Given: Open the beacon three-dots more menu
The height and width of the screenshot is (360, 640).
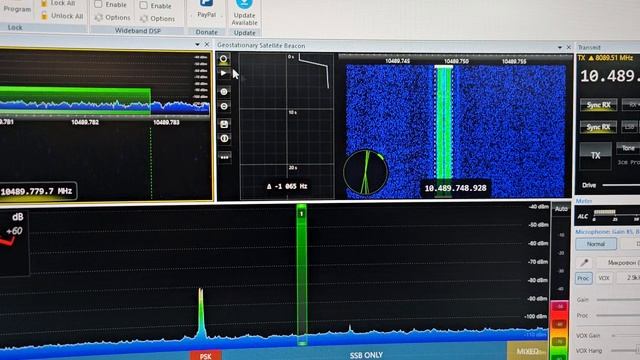Looking at the screenshot, I should (224, 157).
